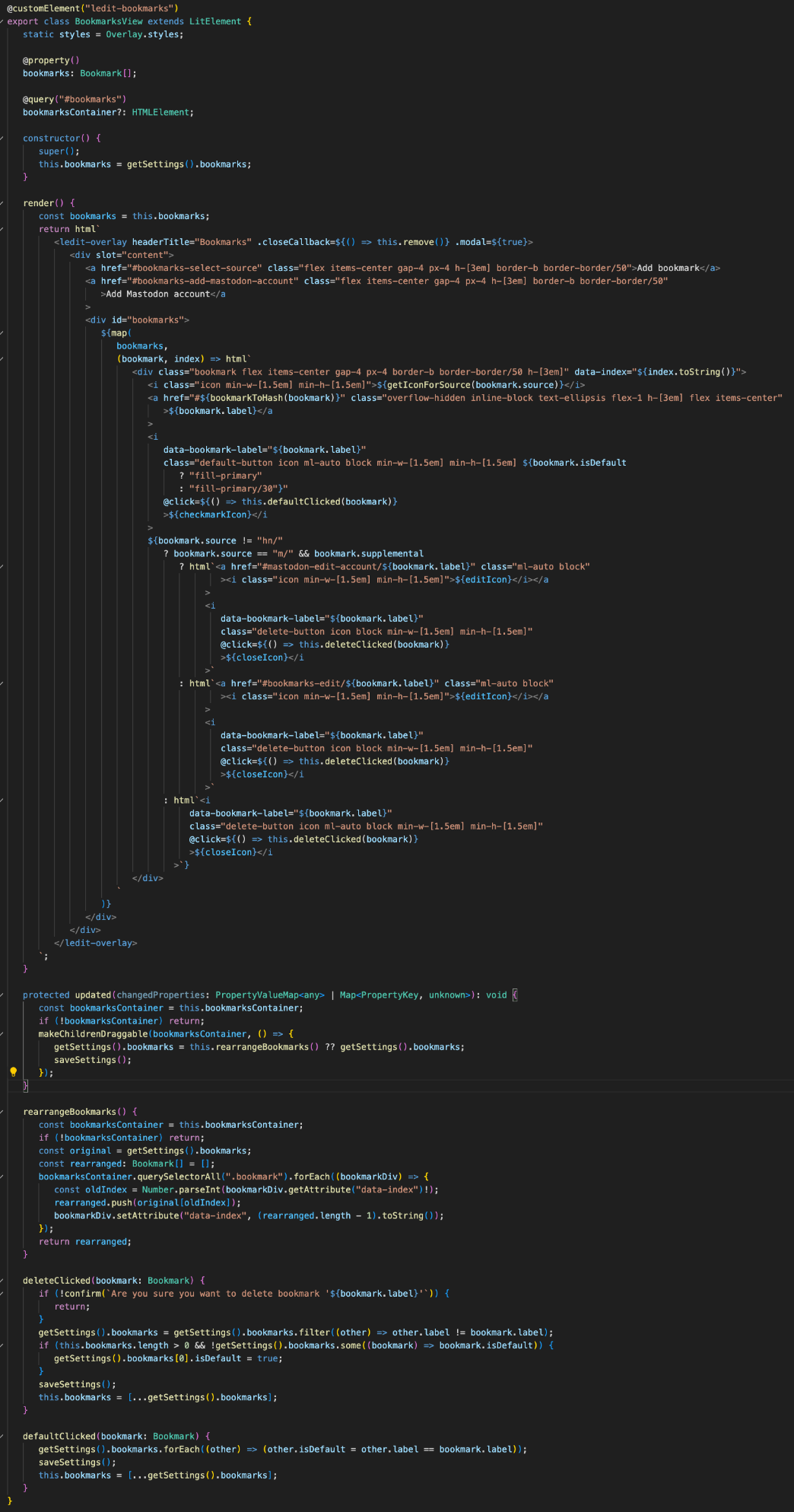
Task: Collapse the BookmarksView class fold arrow
Action: click(2, 21)
